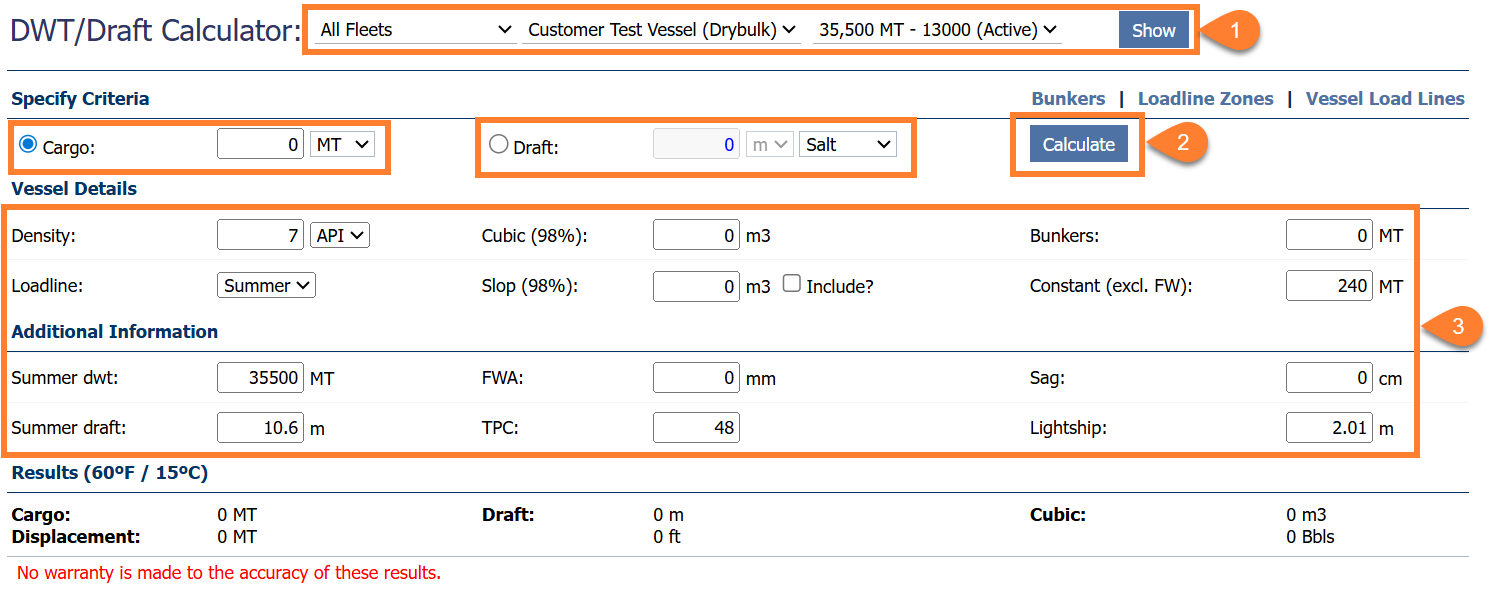The width and height of the screenshot is (1490, 590).
Task: Enable the Slop Include checkbox
Action: tap(791, 285)
